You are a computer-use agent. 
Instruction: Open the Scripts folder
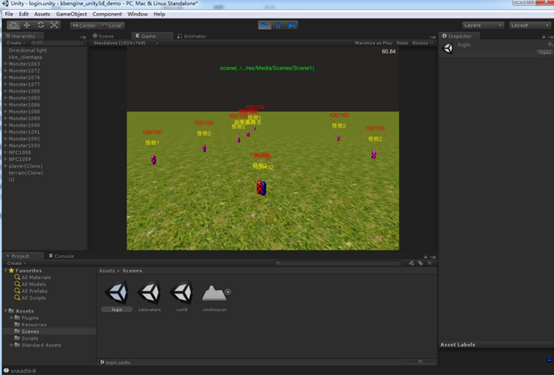[x=26, y=338]
